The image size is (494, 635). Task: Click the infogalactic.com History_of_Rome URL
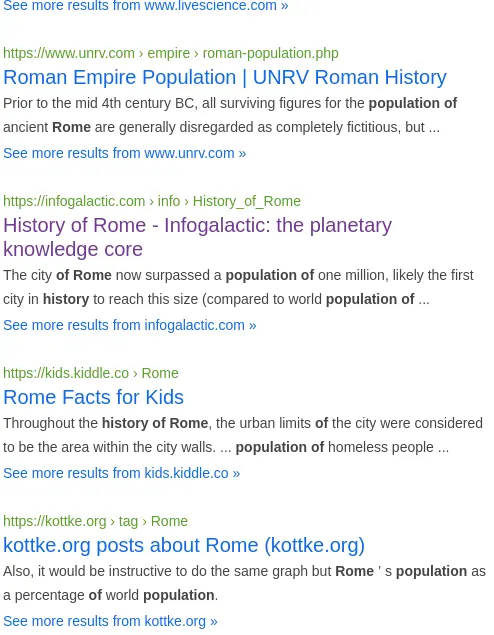tap(152, 201)
